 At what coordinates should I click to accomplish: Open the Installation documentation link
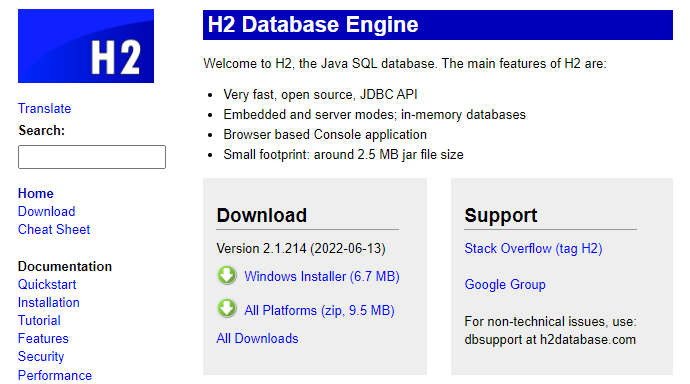[49, 303]
